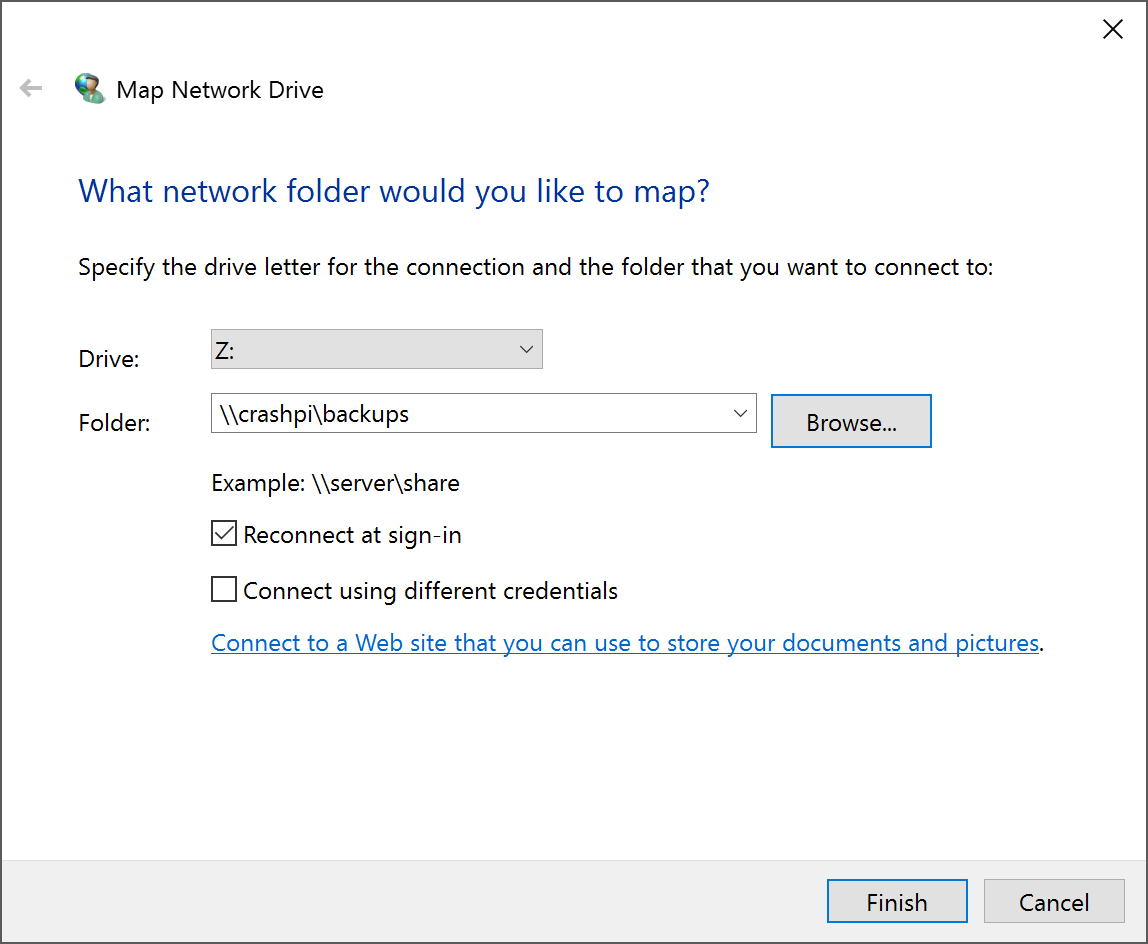Click the Finish button
Image resolution: width=1148 pixels, height=944 pixels.
[x=897, y=902]
